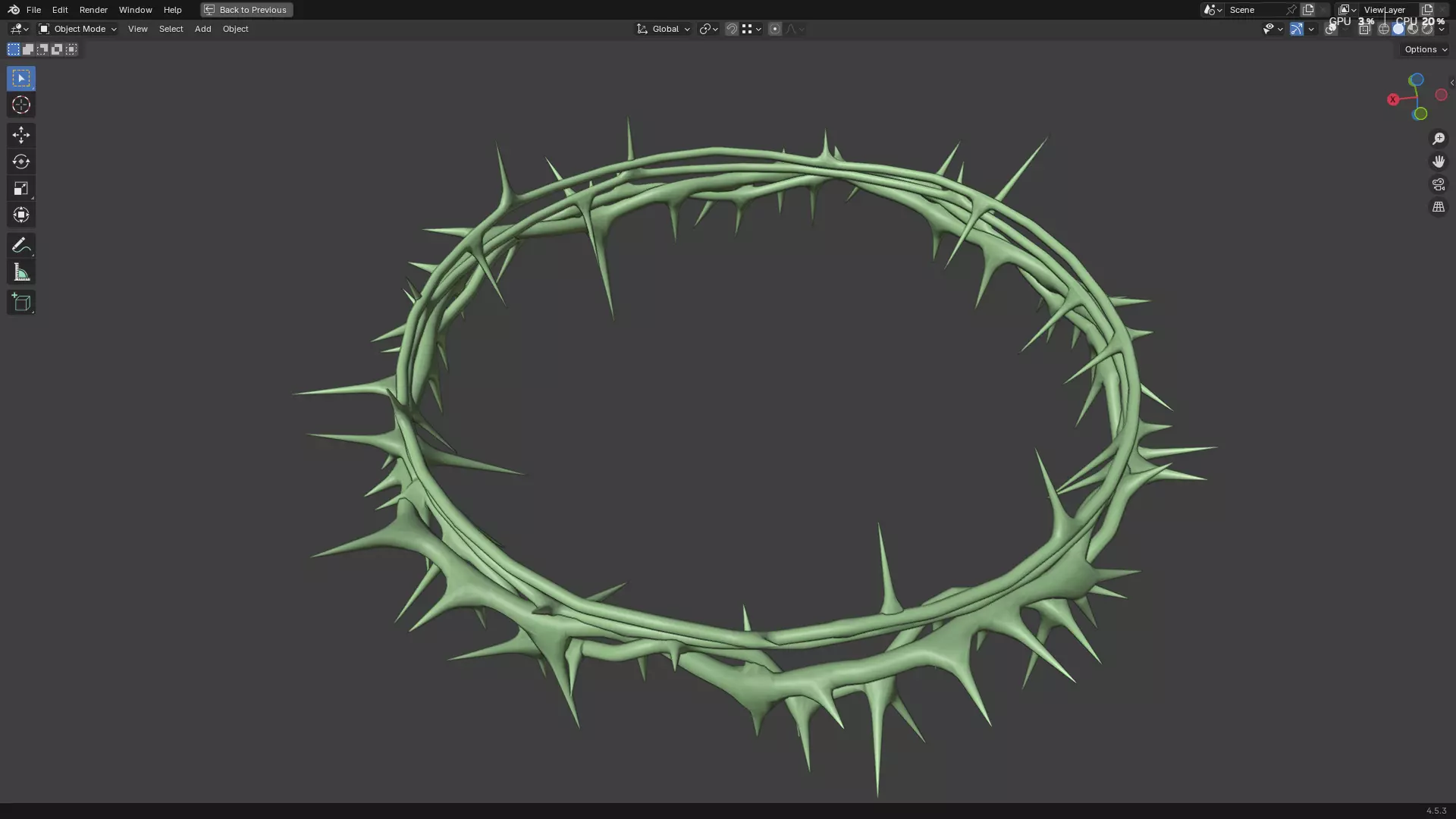Click the red X axis gizmo ball

click(1393, 99)
